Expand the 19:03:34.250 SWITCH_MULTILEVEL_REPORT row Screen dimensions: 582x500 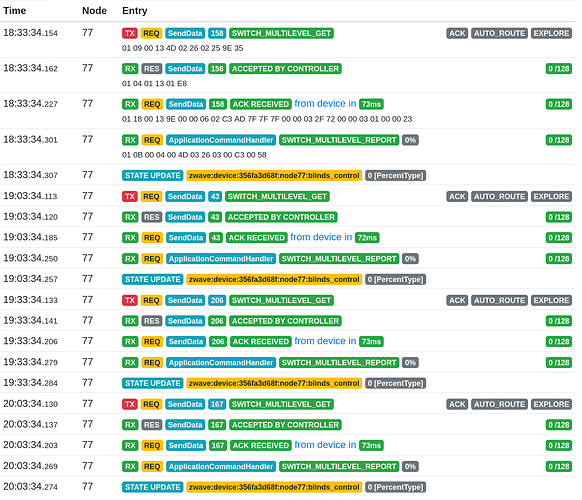coord(288,258)
